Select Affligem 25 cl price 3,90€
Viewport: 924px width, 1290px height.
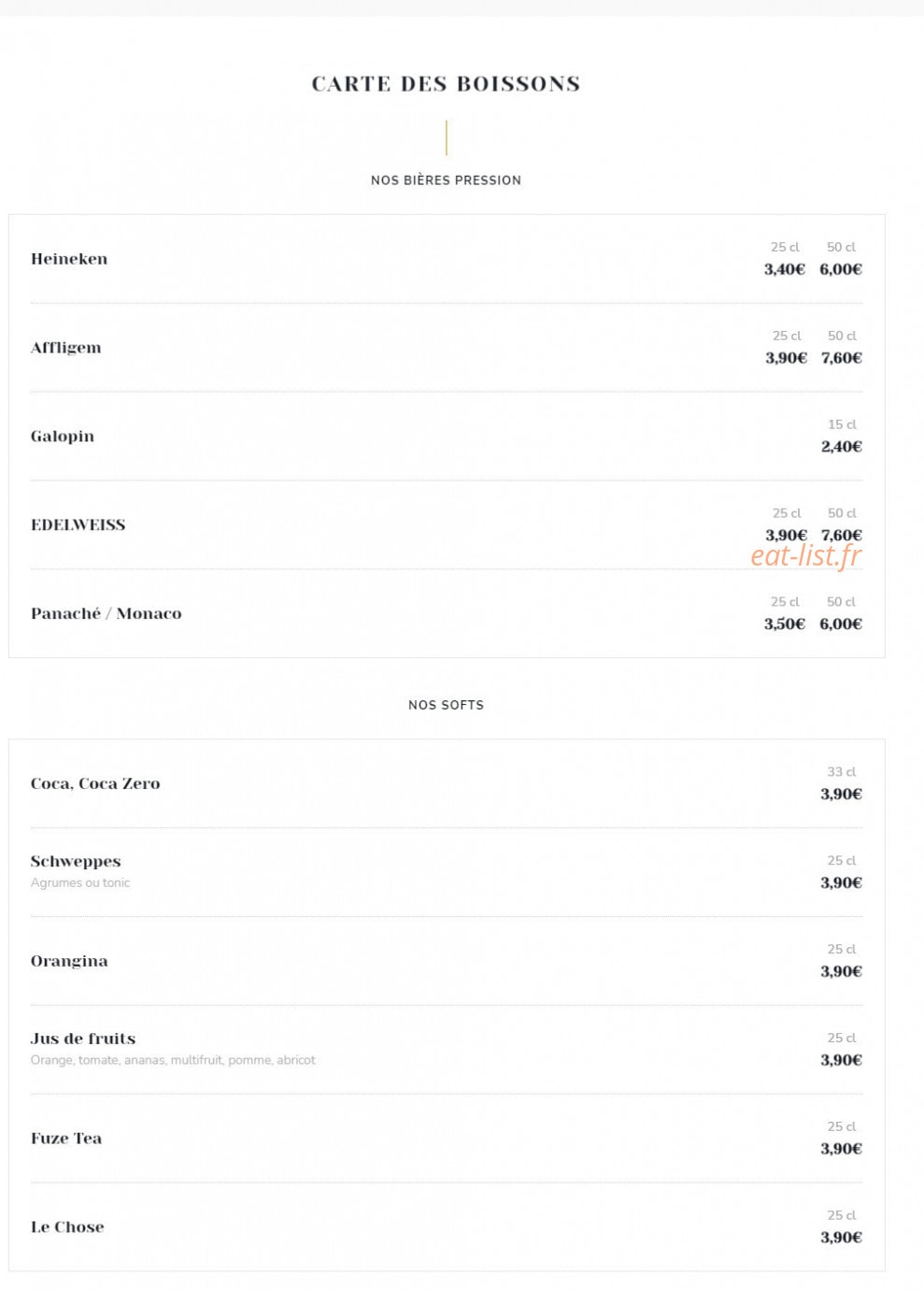pyautogui.click(x=786, y=358)
